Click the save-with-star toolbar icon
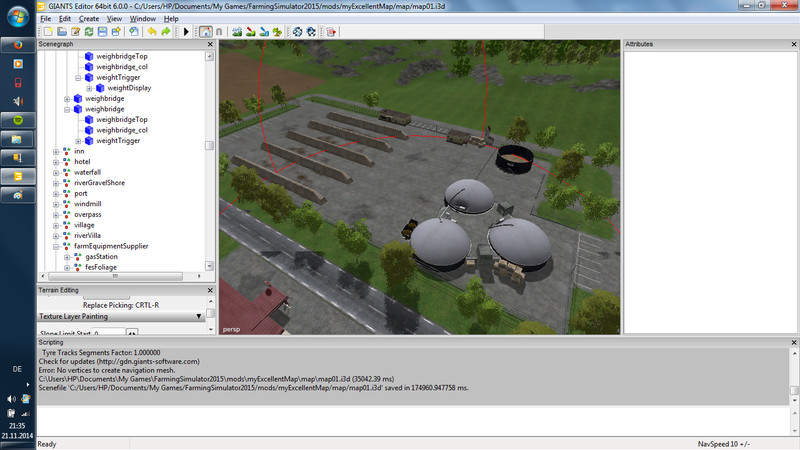800x450 pixels. (116, 32)
